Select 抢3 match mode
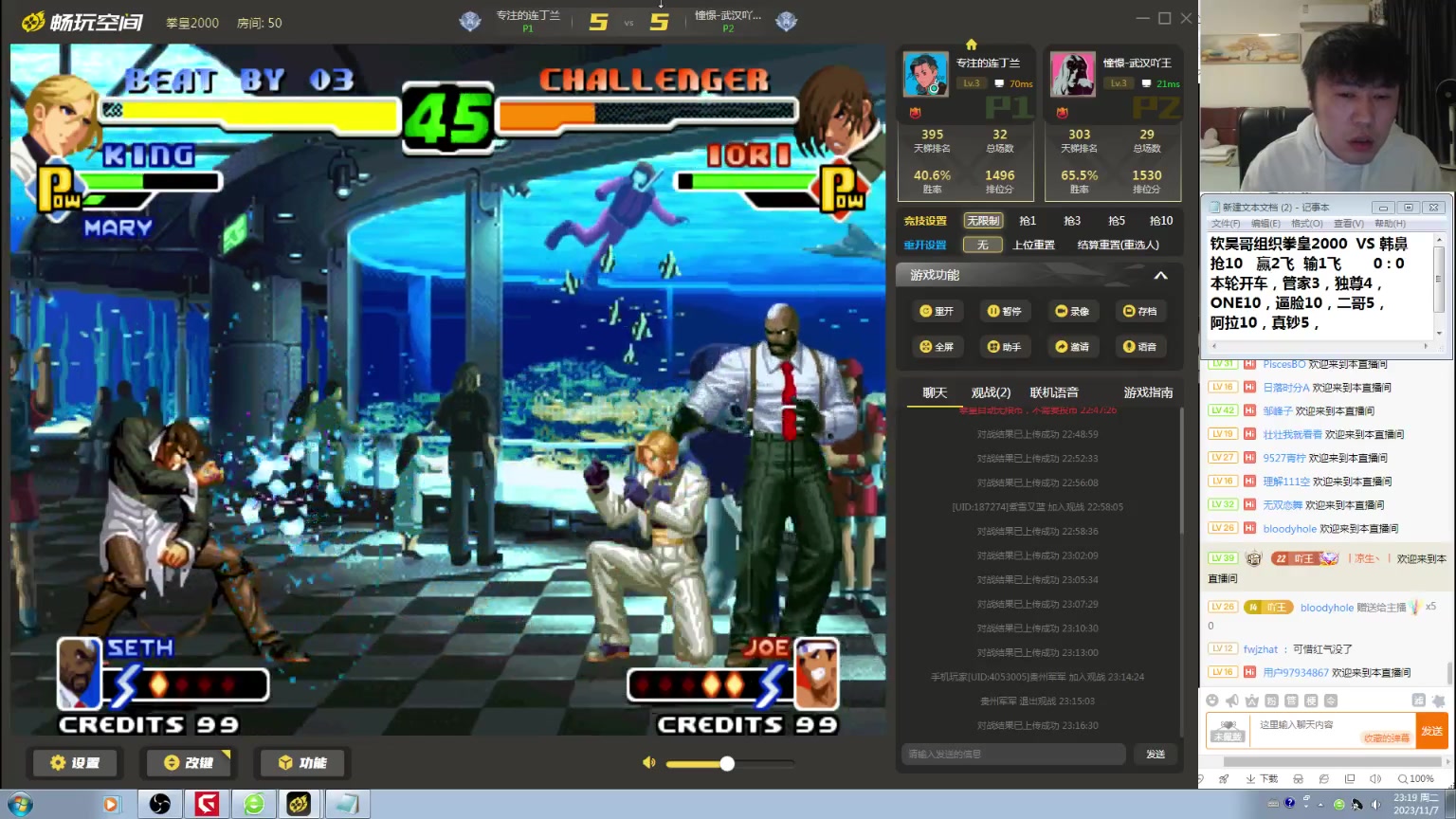Viewport: 1456px width, 819px height. 1072,221
